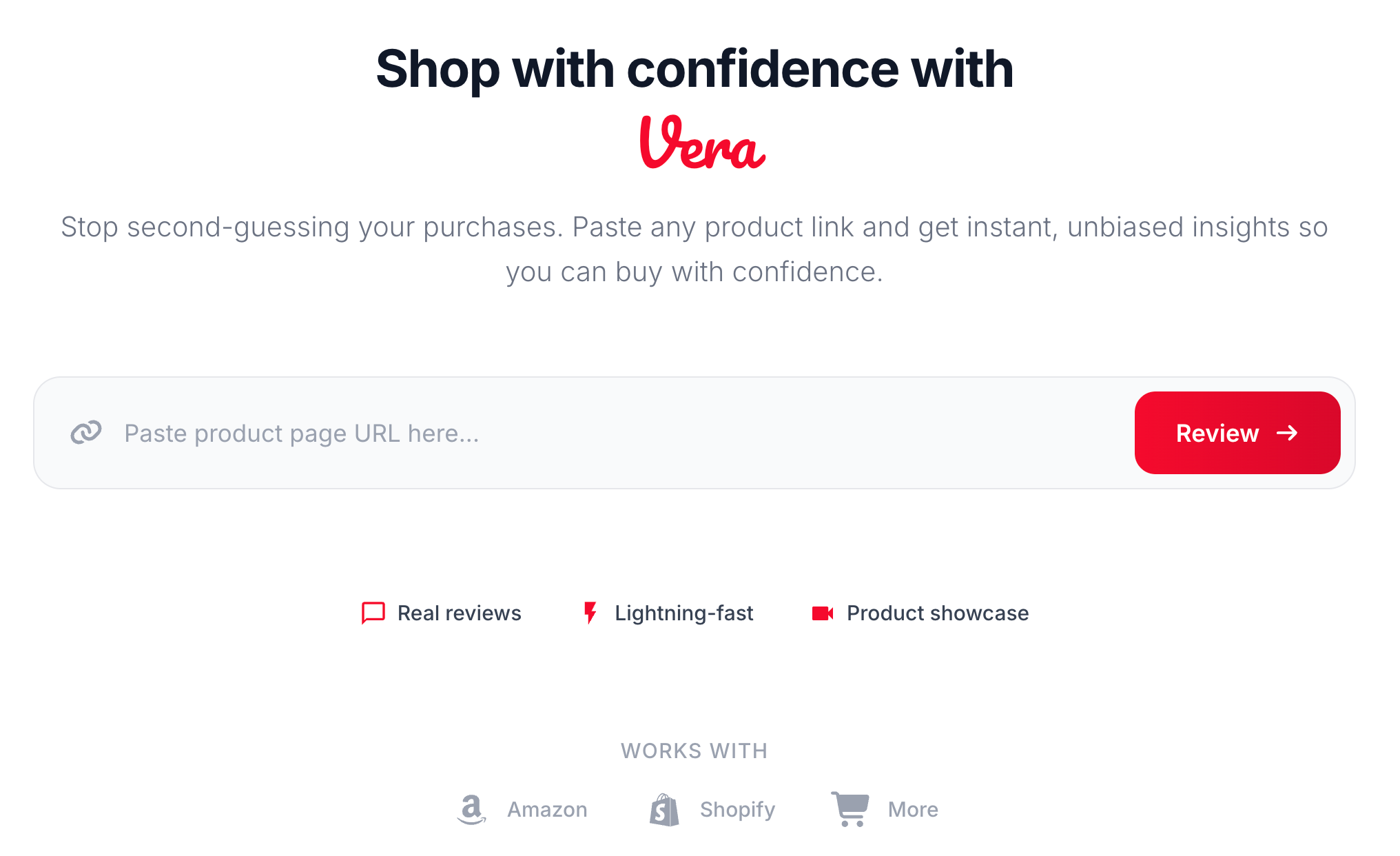
Task: Click the WORKS WITH section label
Action: [x=694, y=751]
